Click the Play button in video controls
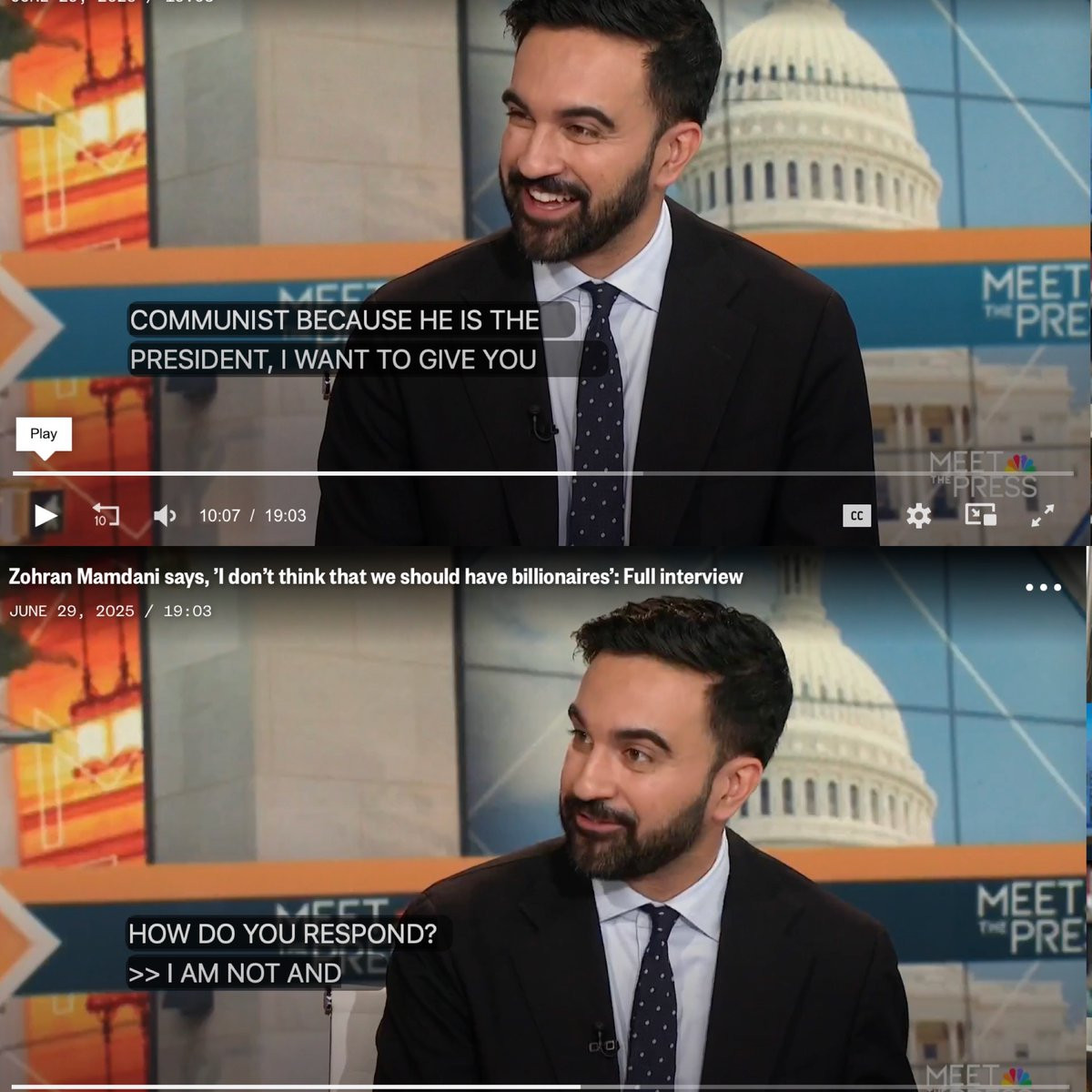 45,515
